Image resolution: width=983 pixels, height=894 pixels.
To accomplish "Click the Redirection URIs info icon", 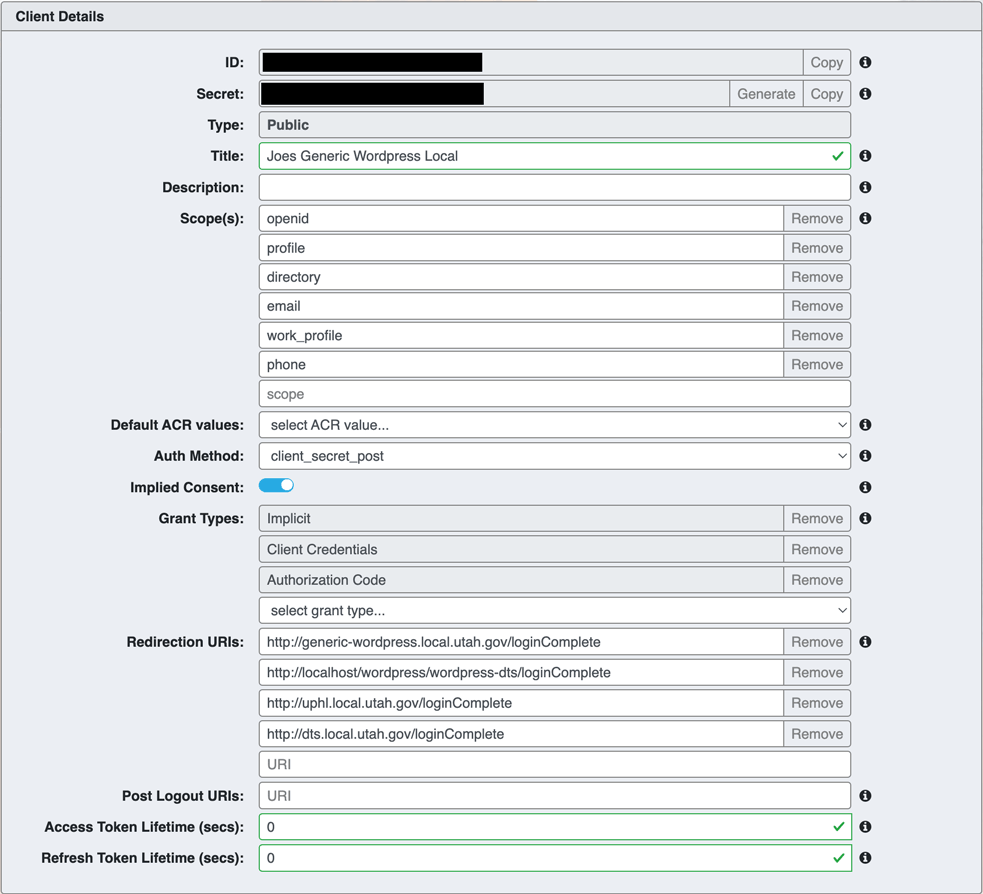I will coord(865,642).
